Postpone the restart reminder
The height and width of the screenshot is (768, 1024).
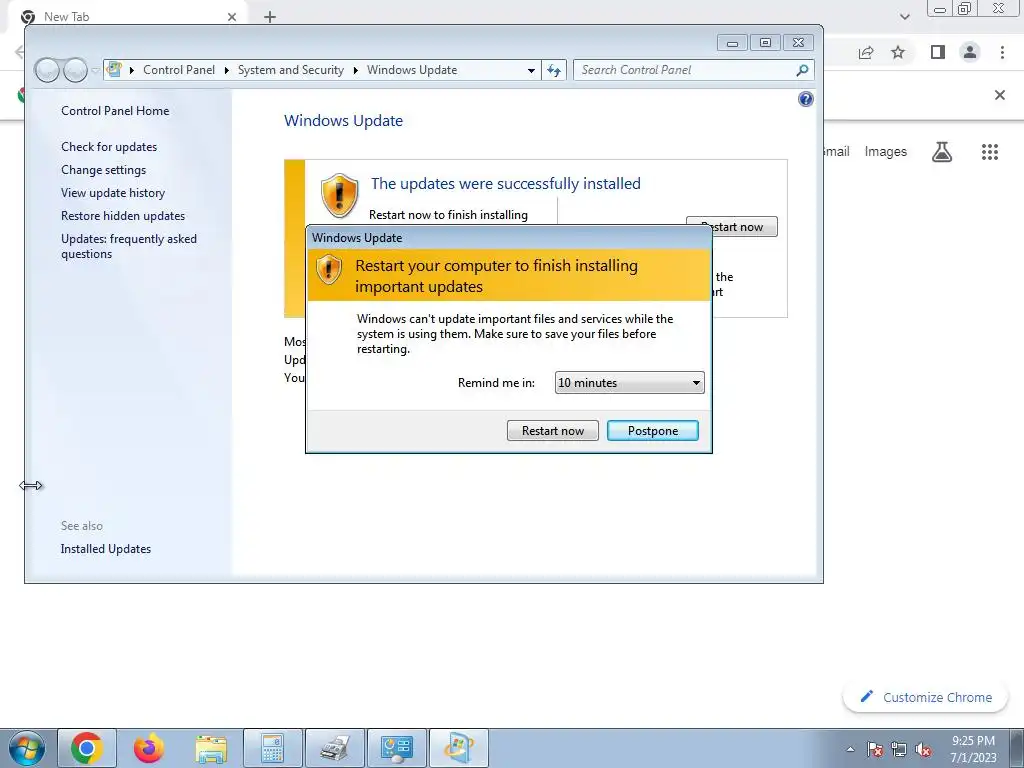pos(652,430)
